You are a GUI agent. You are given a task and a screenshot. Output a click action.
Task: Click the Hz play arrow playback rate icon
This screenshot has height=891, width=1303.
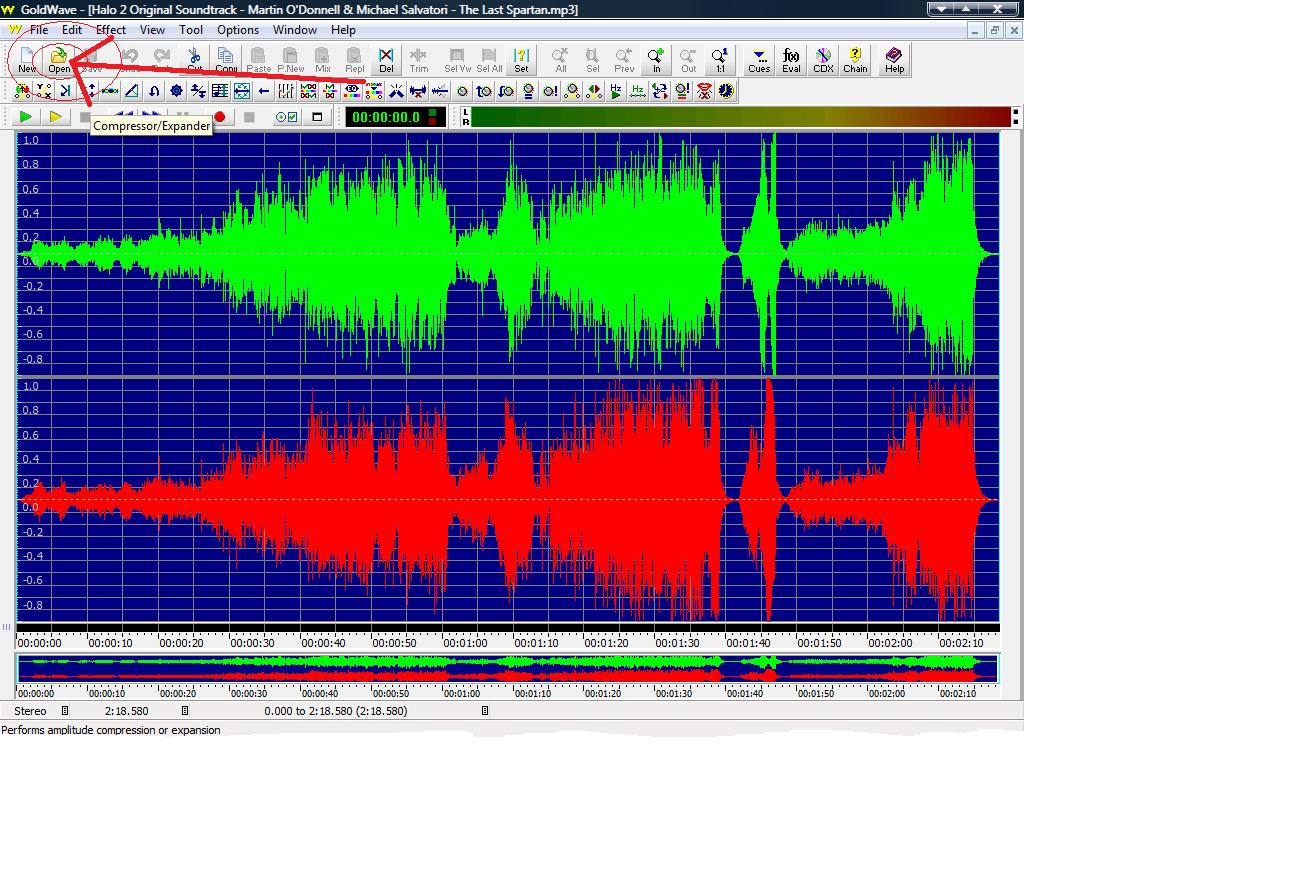click(616, 91)
